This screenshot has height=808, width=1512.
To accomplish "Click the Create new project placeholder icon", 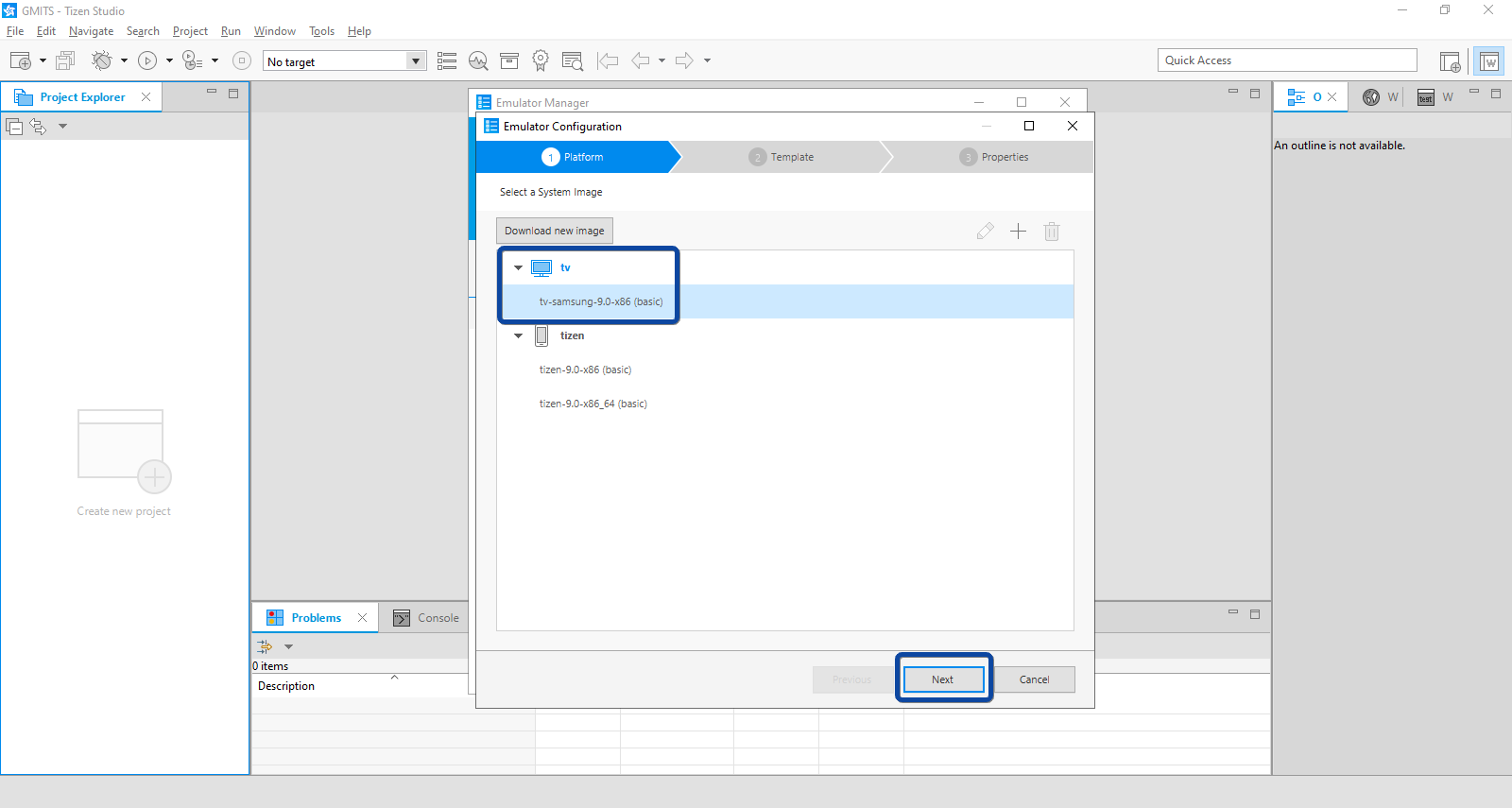I will (x=124, y=451).
